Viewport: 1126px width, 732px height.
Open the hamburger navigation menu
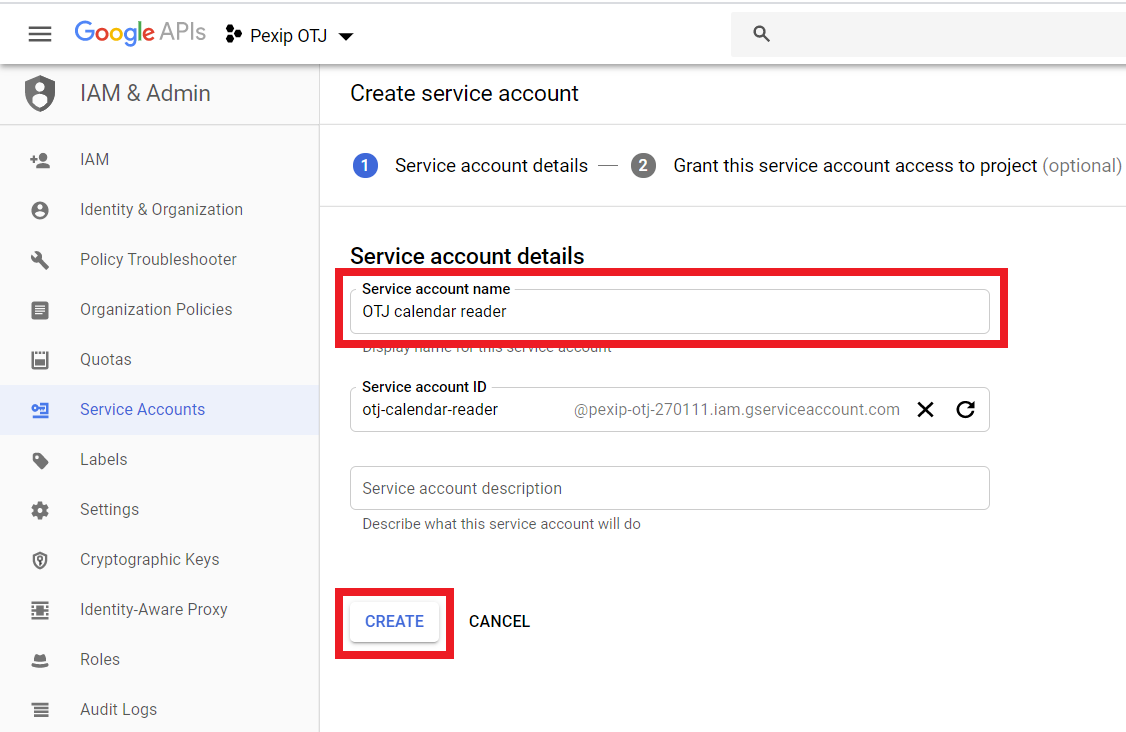click(40, 35)
